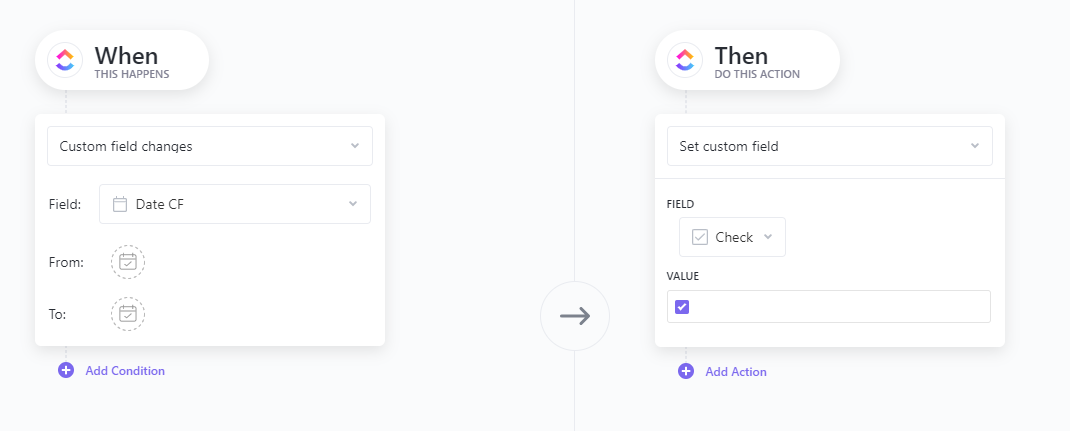
Task: Click the ClickUp logo beside Then
Action: pyautogui.click(x=685, y=60)
